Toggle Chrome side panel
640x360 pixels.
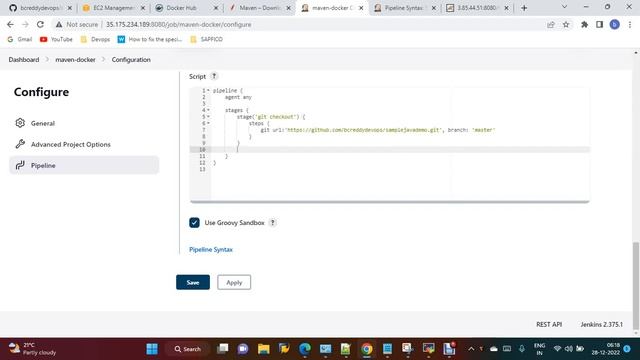point(599,24)
